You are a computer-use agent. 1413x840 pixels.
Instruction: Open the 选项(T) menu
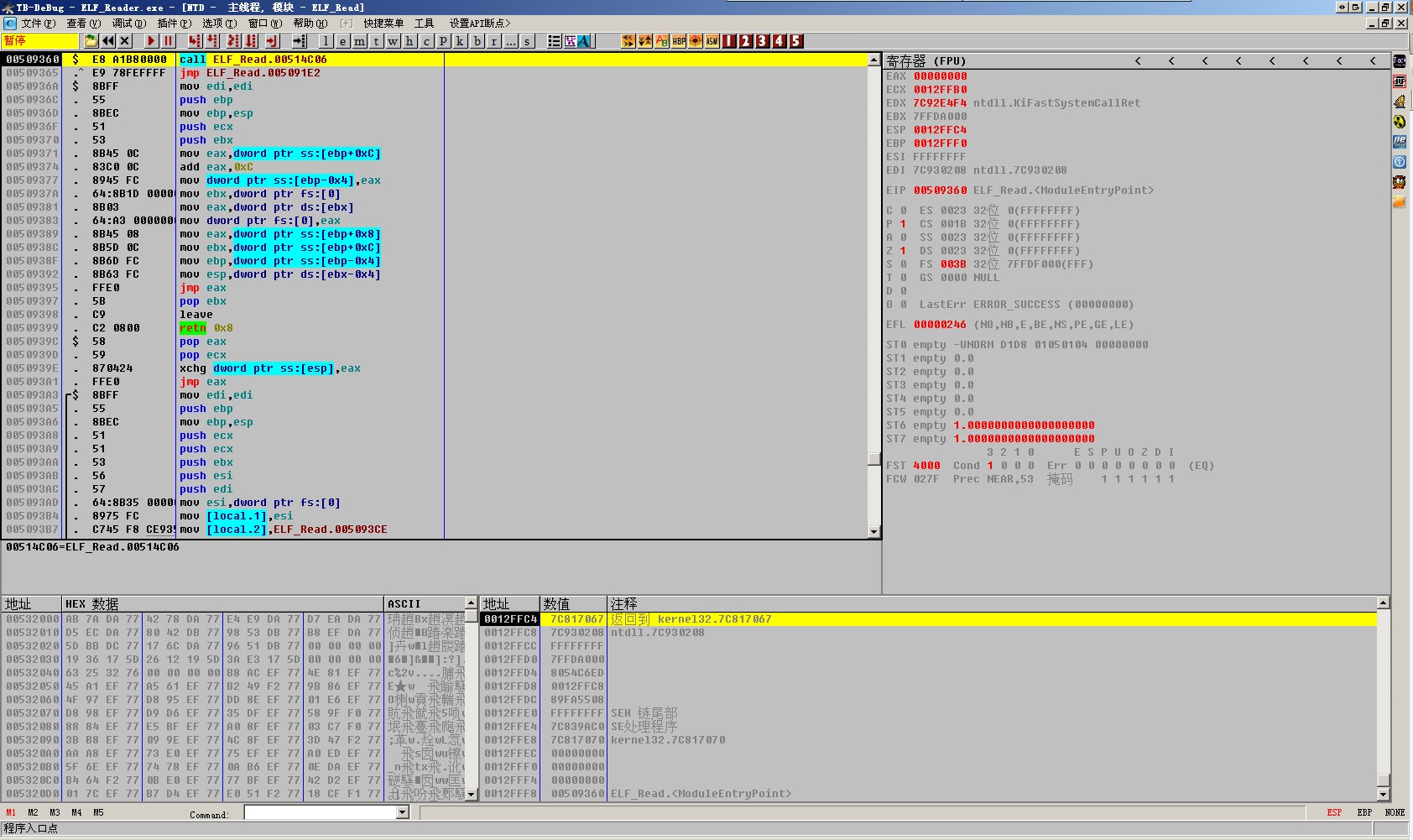click(x=219, y=23)
